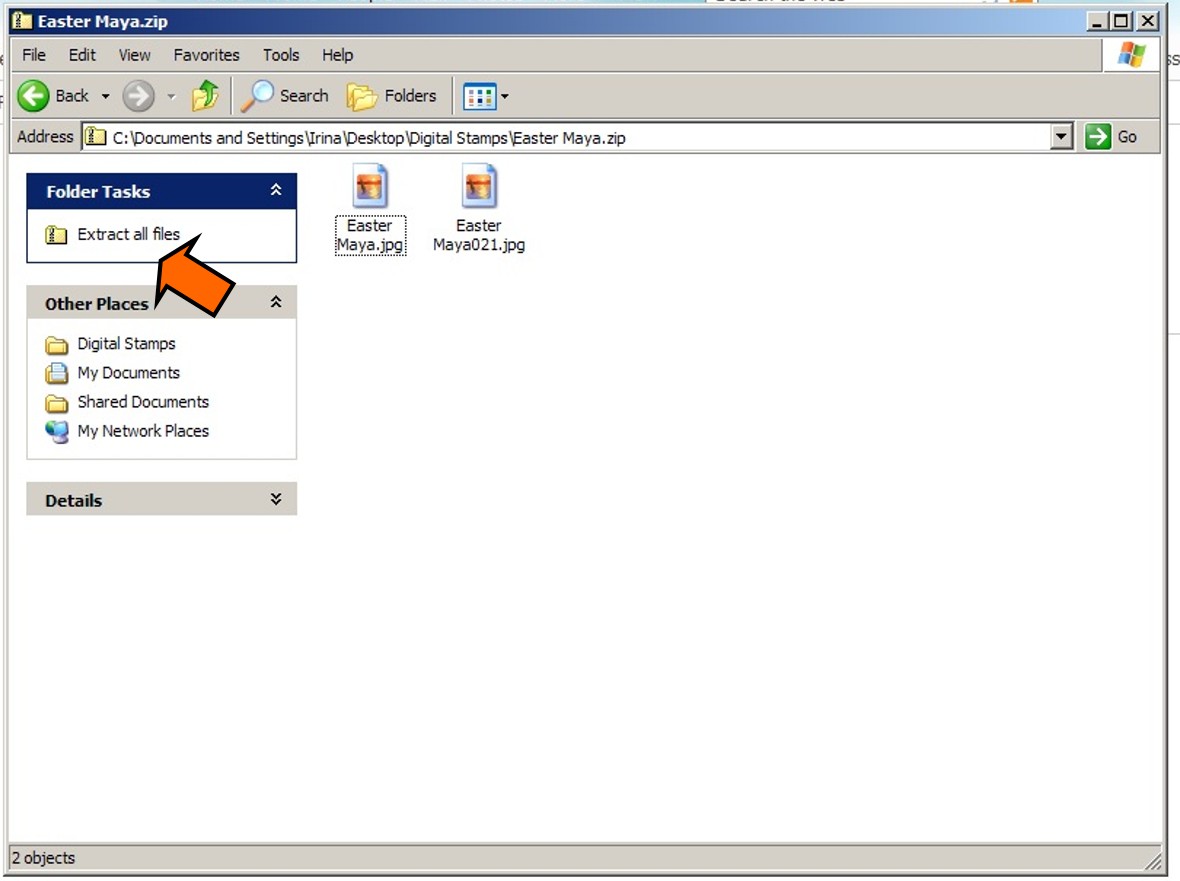Click inside the Address path field
1180x881 pixels.
(x=564, y=137)
